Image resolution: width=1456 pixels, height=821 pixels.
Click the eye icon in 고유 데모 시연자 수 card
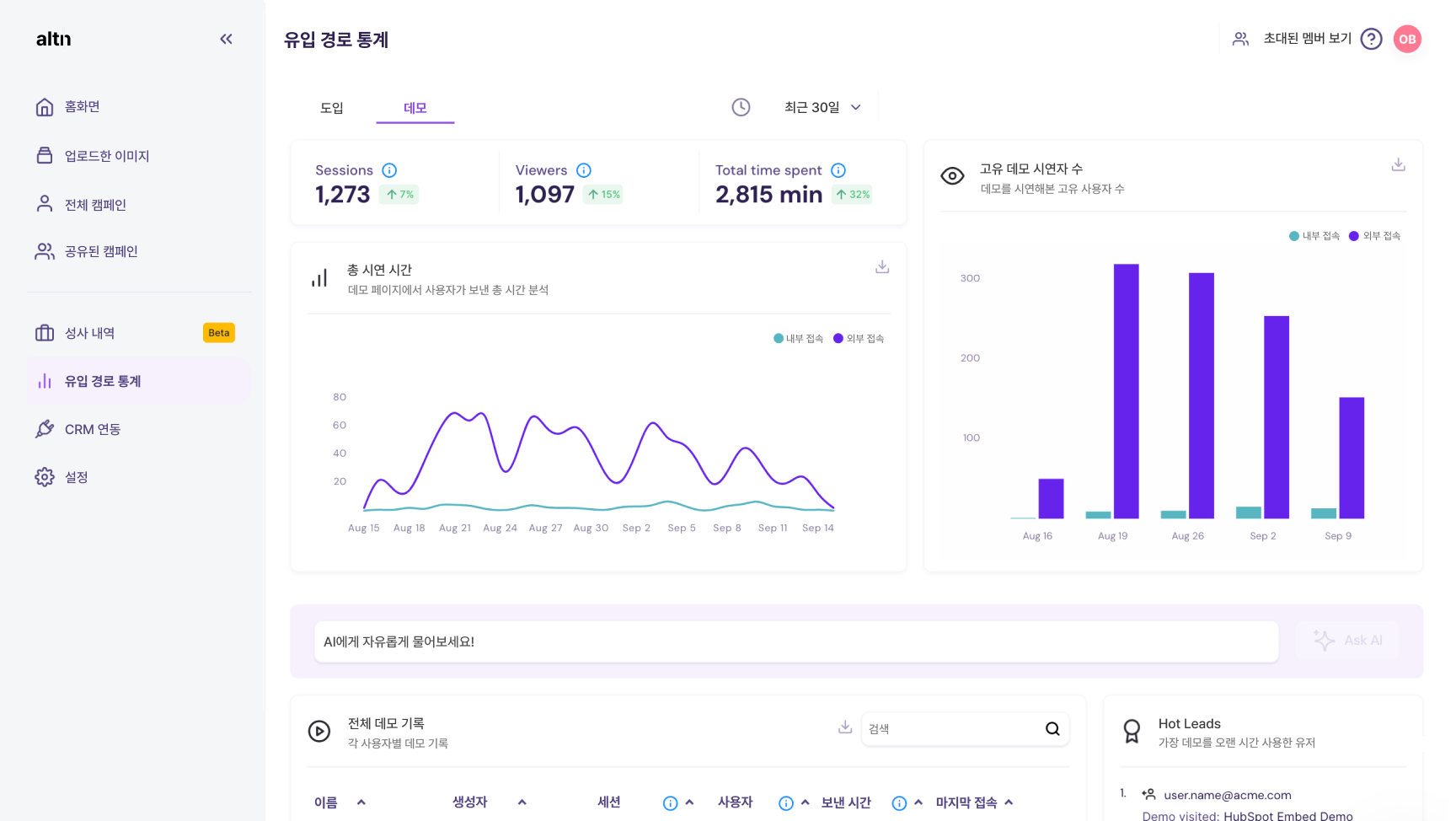(x=952, y=176)
